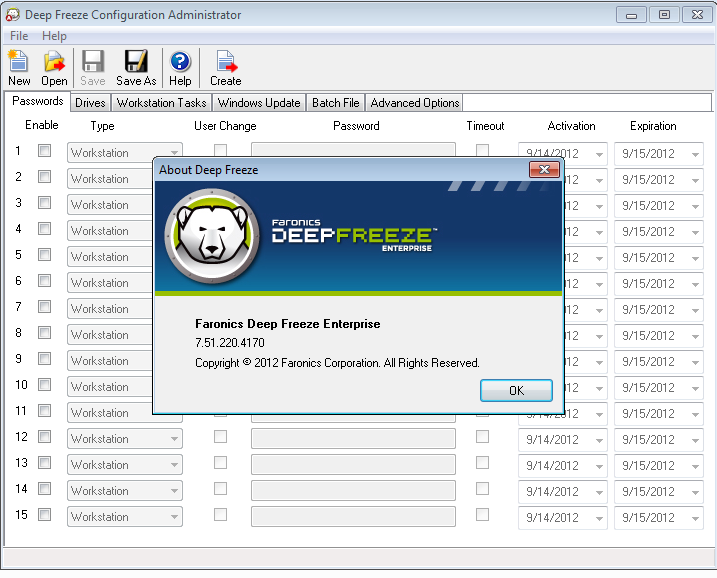This screenshot has height=578, width=717.
Task: Click the New configuration toolbar icon
Action: pos(19,68)
